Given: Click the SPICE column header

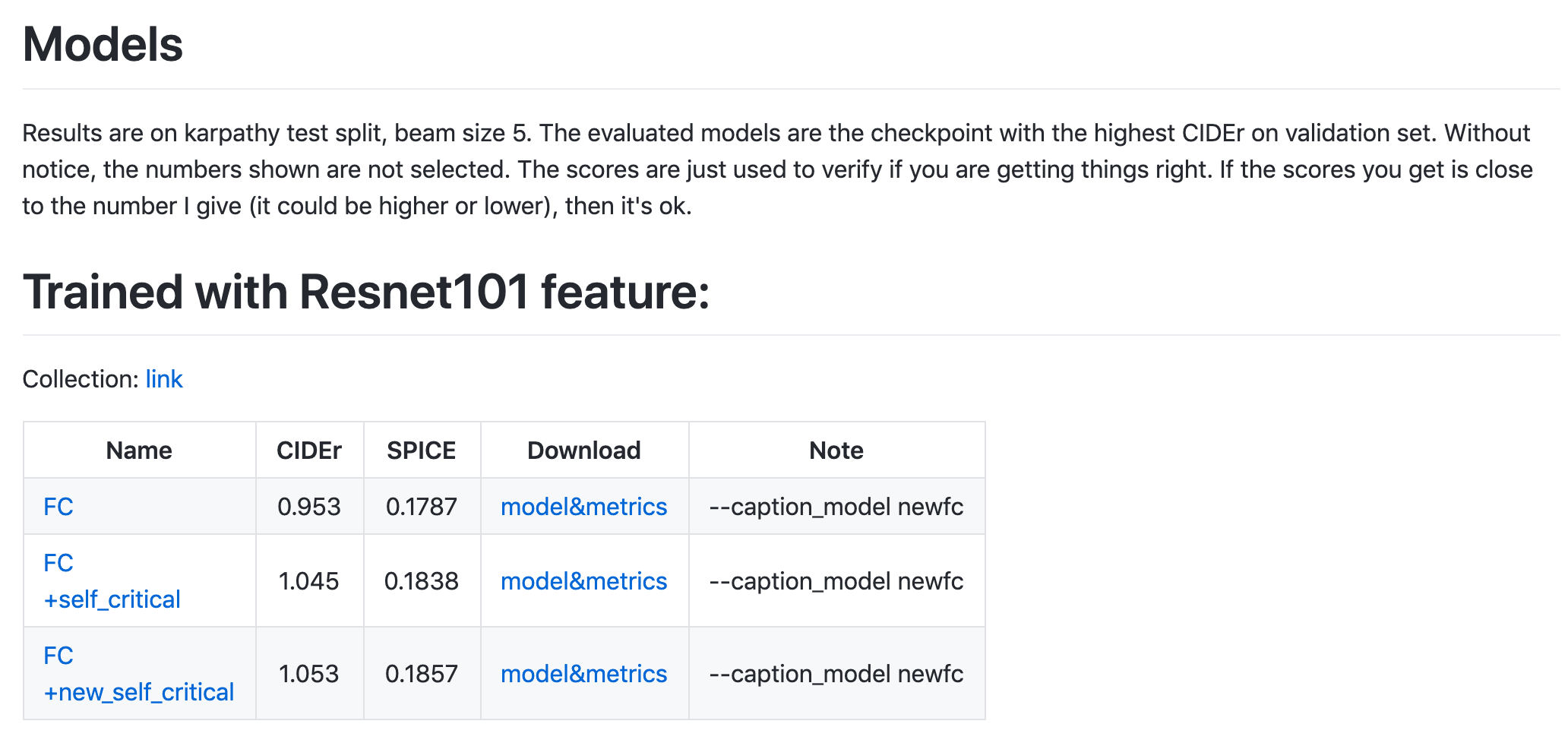Looking at the screenshot, I should 422,451.
